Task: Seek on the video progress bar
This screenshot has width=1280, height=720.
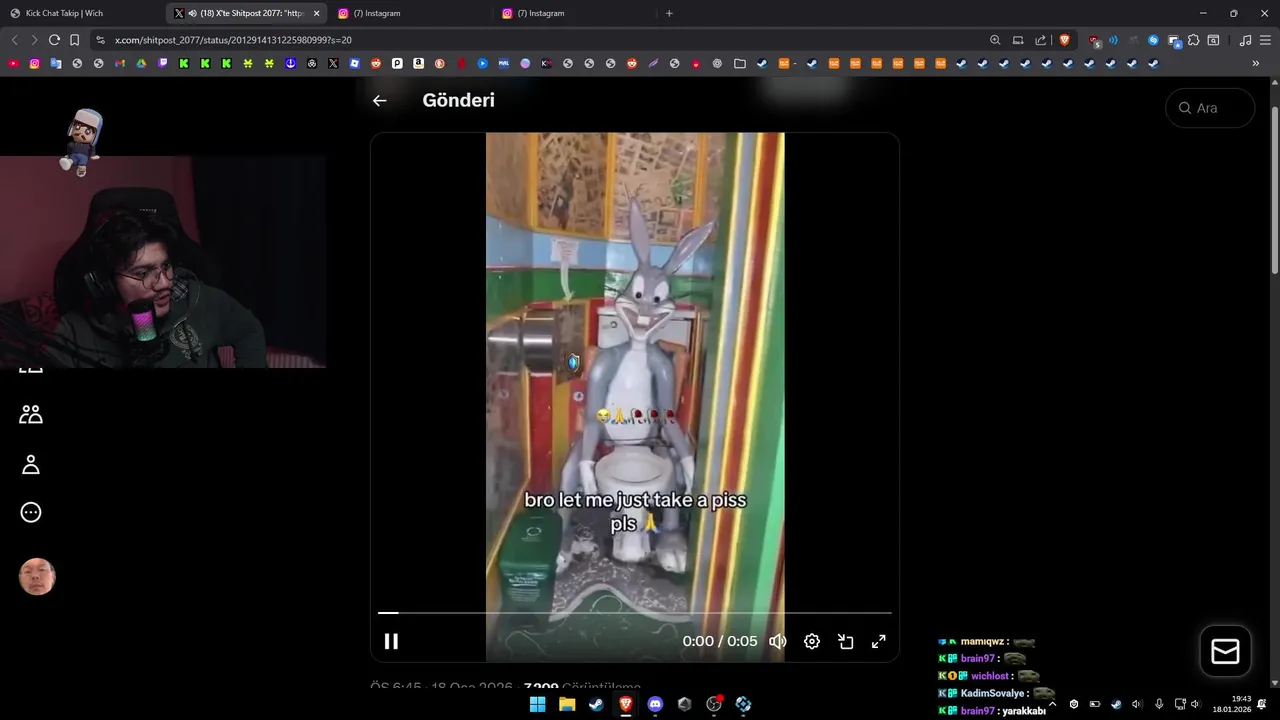Action: 634,612
